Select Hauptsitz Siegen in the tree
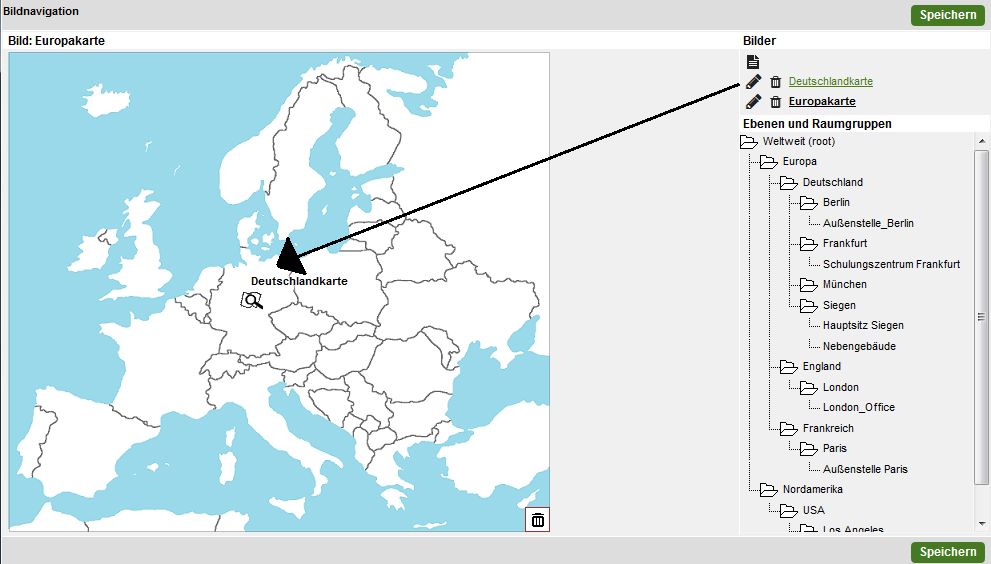 tap(863, 326)
